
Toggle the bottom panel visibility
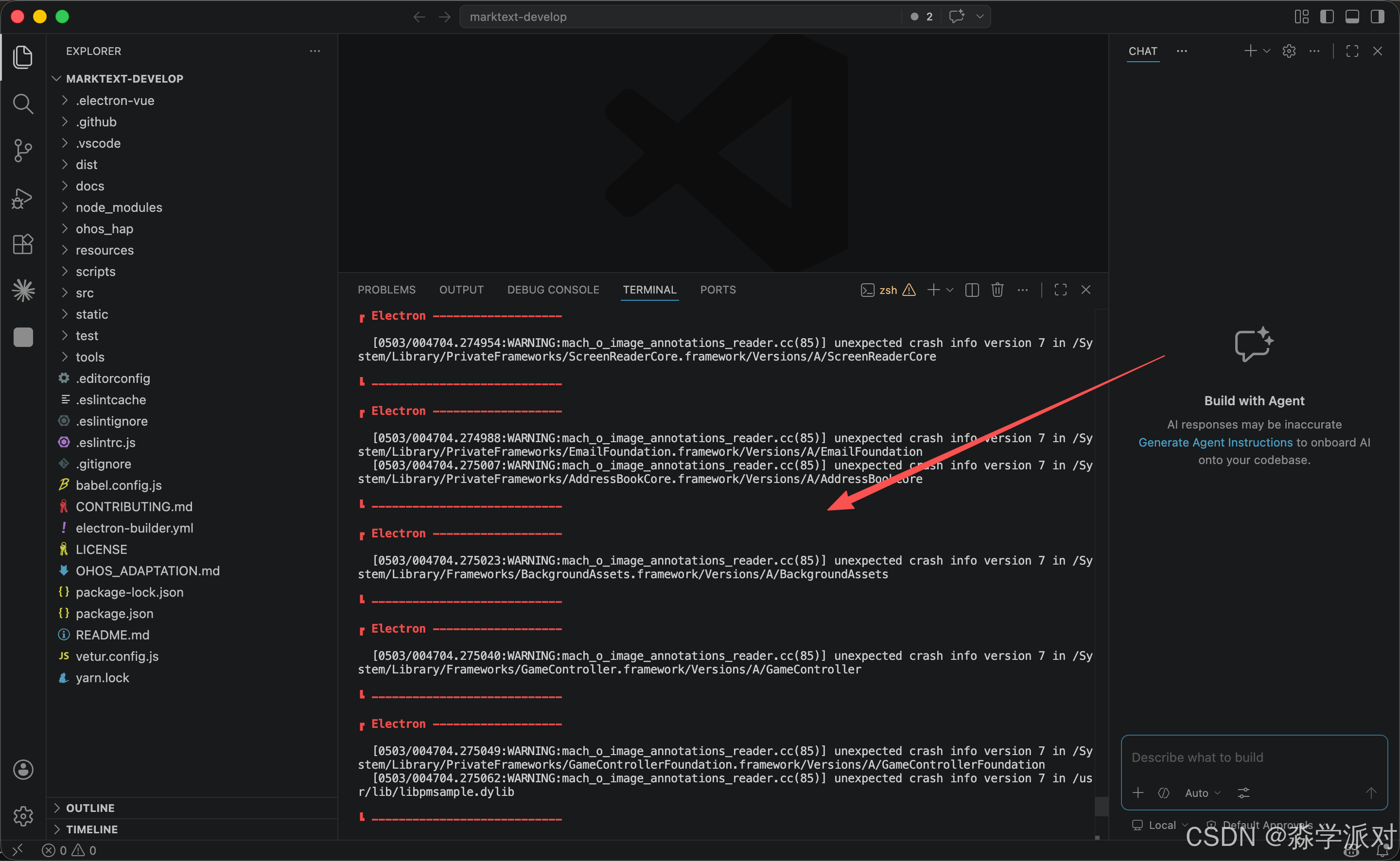coord(1352,17)
